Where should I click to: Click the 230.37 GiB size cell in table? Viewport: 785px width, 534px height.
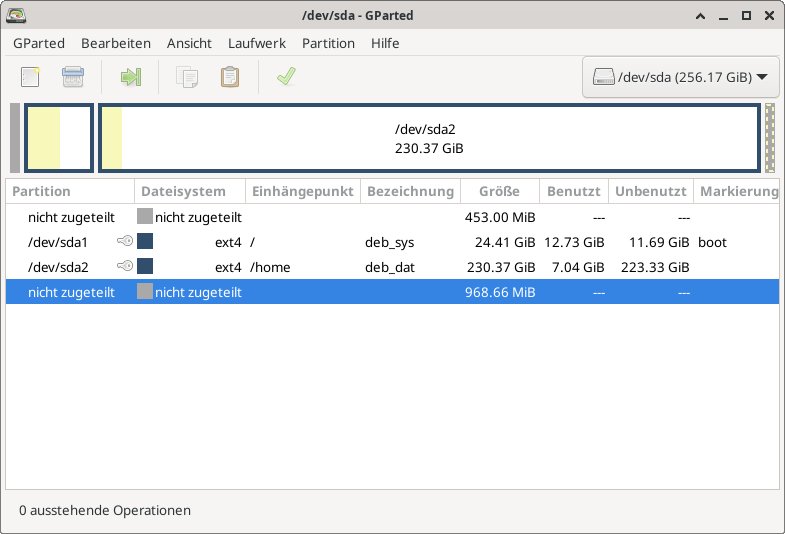pos(501,267)
